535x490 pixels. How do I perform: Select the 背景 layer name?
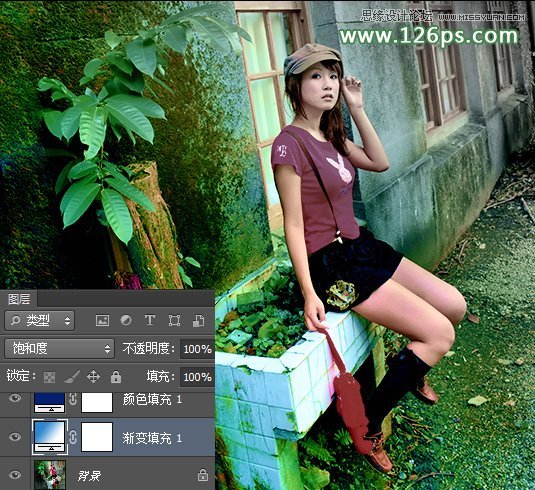(89, 475)
